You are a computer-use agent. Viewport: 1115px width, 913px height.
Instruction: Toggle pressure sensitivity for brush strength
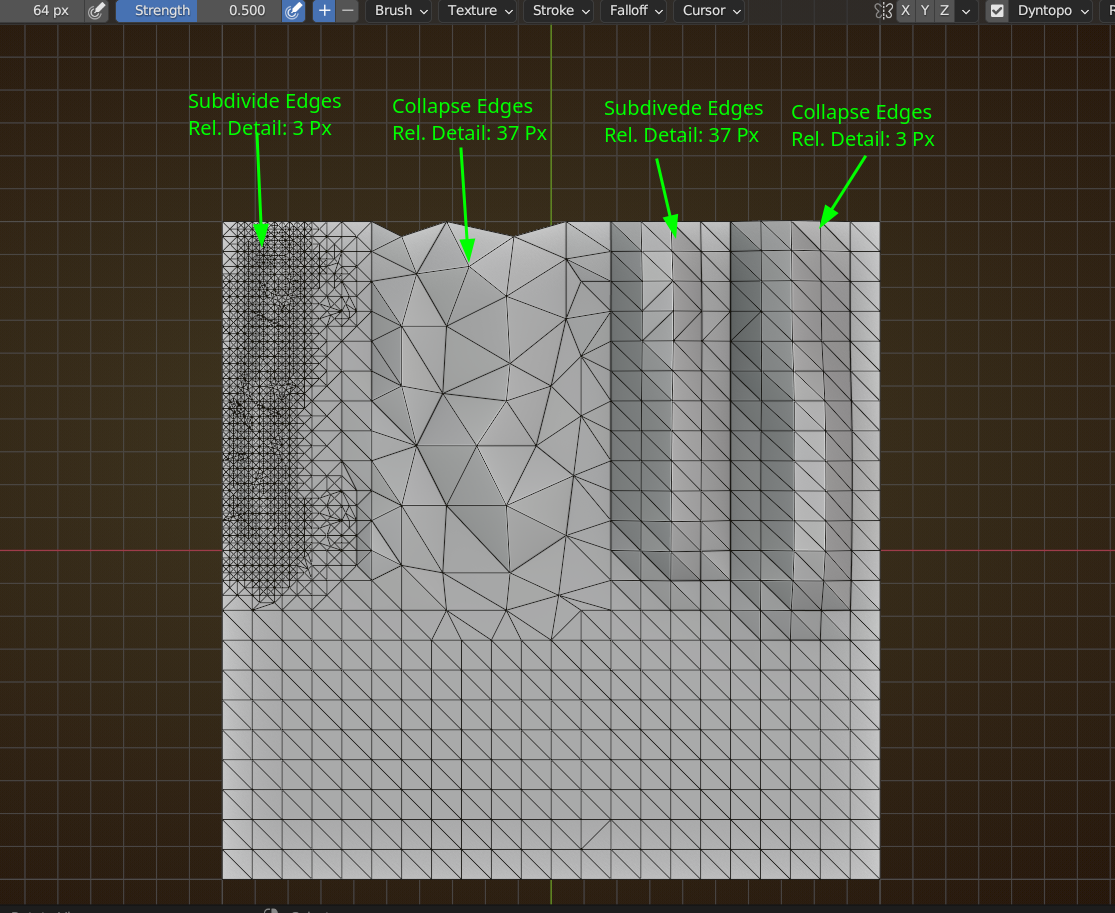pos(293,11)
